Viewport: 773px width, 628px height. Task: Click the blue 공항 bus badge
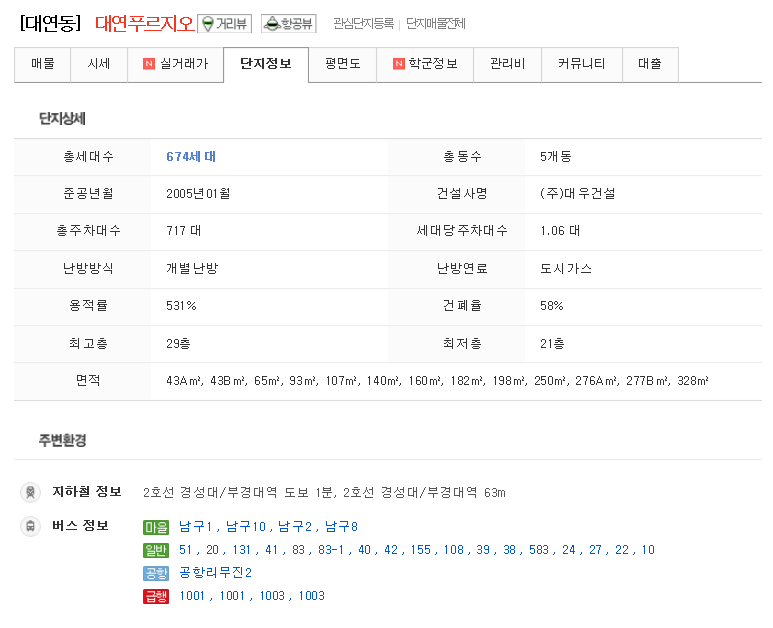click(x=156, y=573)
